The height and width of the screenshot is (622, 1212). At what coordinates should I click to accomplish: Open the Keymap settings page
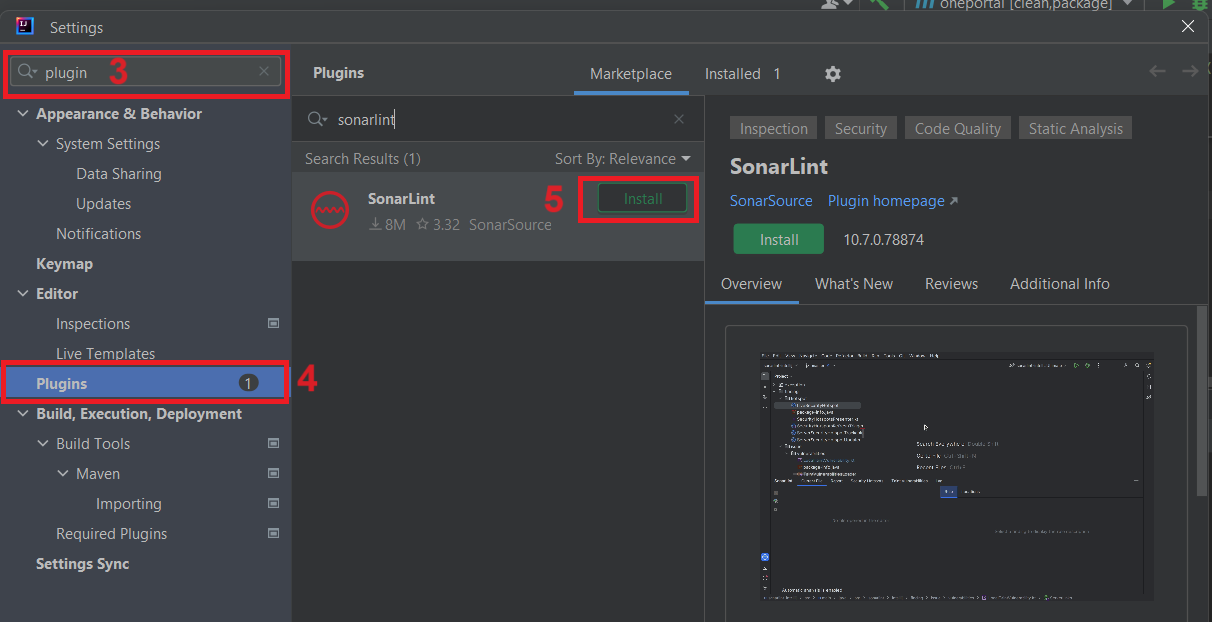click(x=65, y=264)
